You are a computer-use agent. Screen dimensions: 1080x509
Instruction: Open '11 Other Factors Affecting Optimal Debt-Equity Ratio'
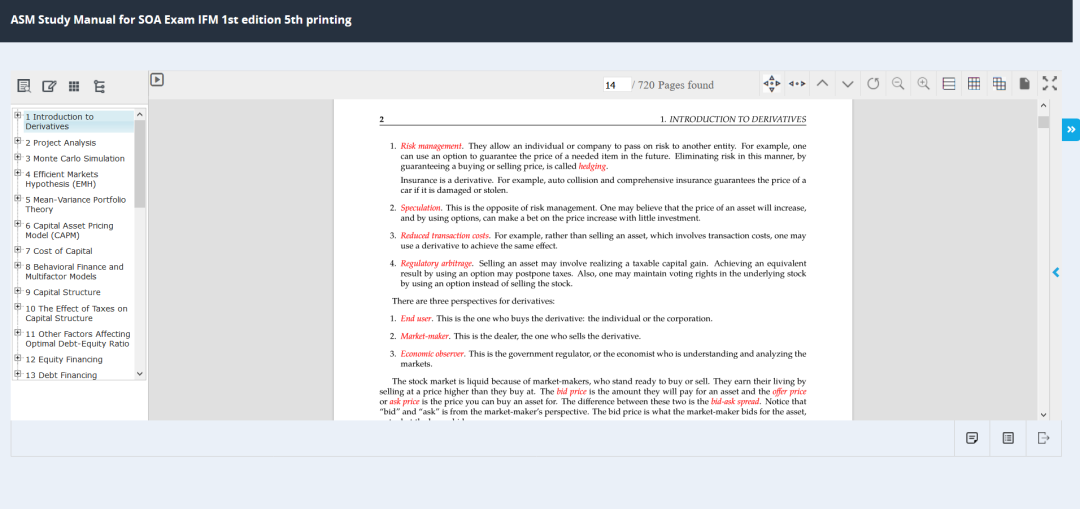(x=78, y=339)
